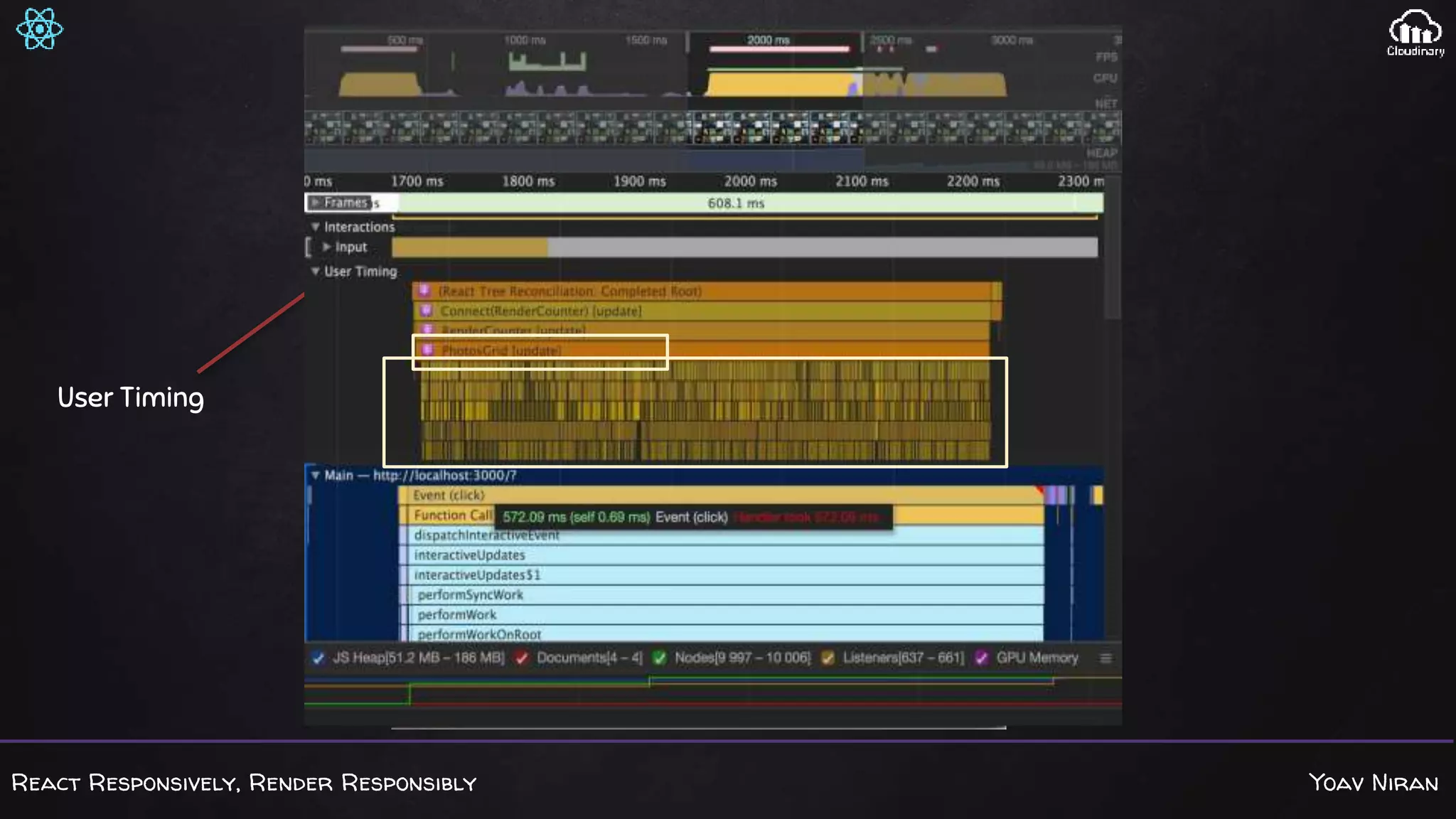Click the Yoav Niran footer text

[1374, 783]
